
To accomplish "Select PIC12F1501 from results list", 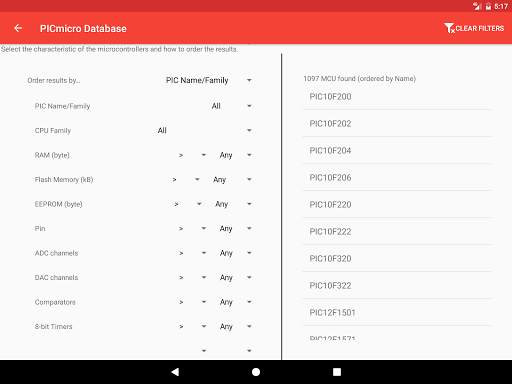I will point(397,313).
